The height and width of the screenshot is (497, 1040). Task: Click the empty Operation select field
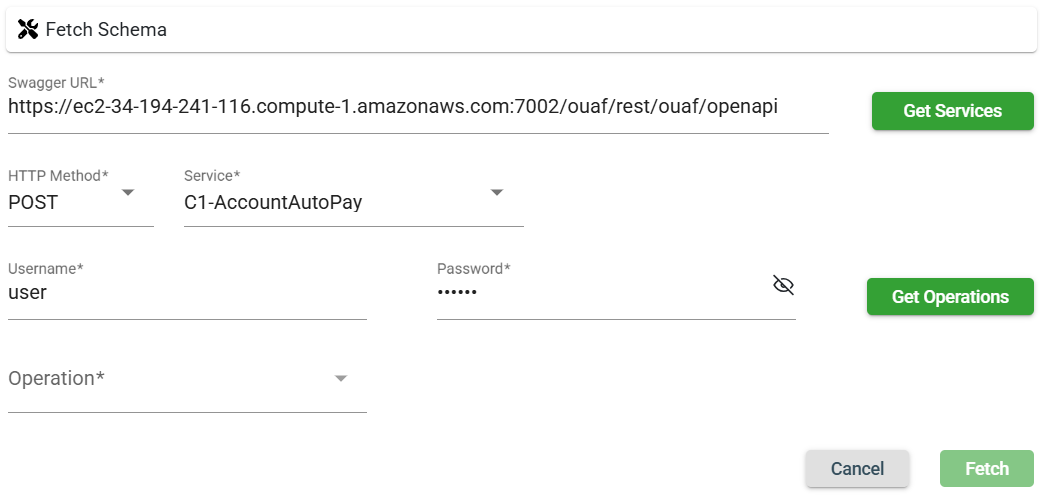[170, 380]
